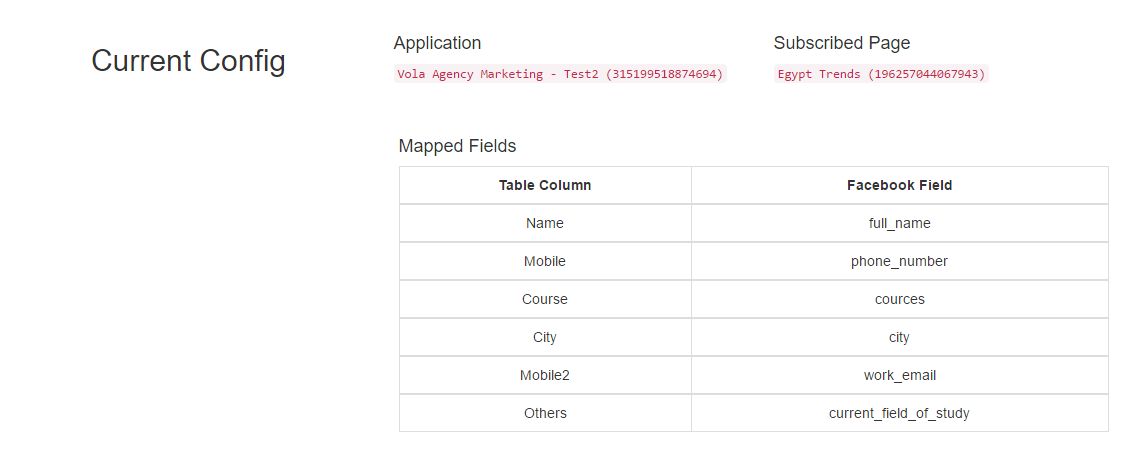1141x452 pixels.
Task: Select the Egypt Trends page ID
Action: (881, 74)
